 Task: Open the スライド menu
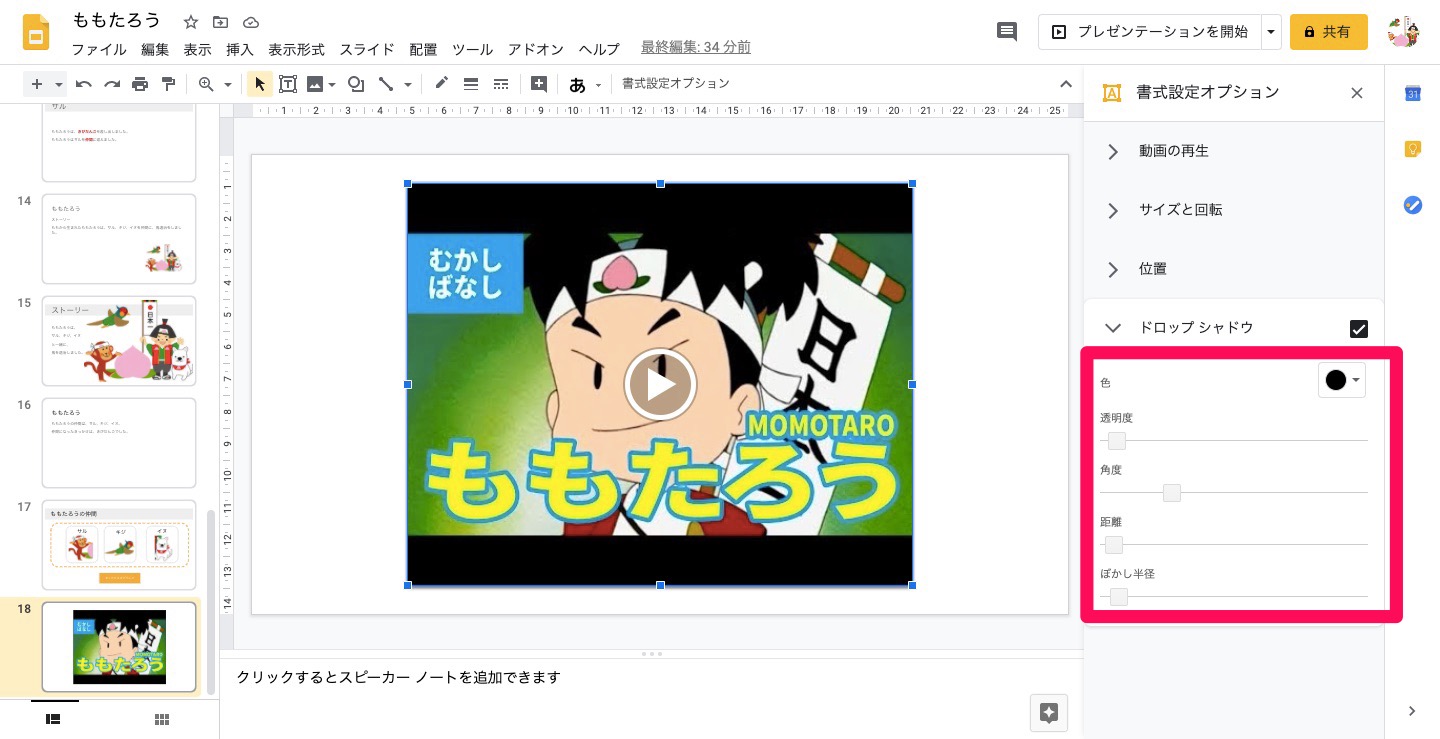pos(367,49)
